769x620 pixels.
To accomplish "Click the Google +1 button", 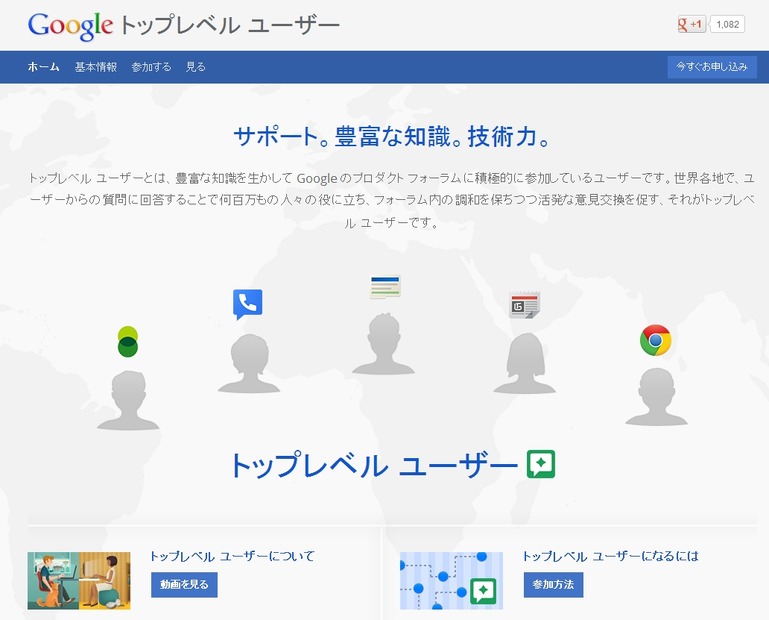I will tap(692, 24).
